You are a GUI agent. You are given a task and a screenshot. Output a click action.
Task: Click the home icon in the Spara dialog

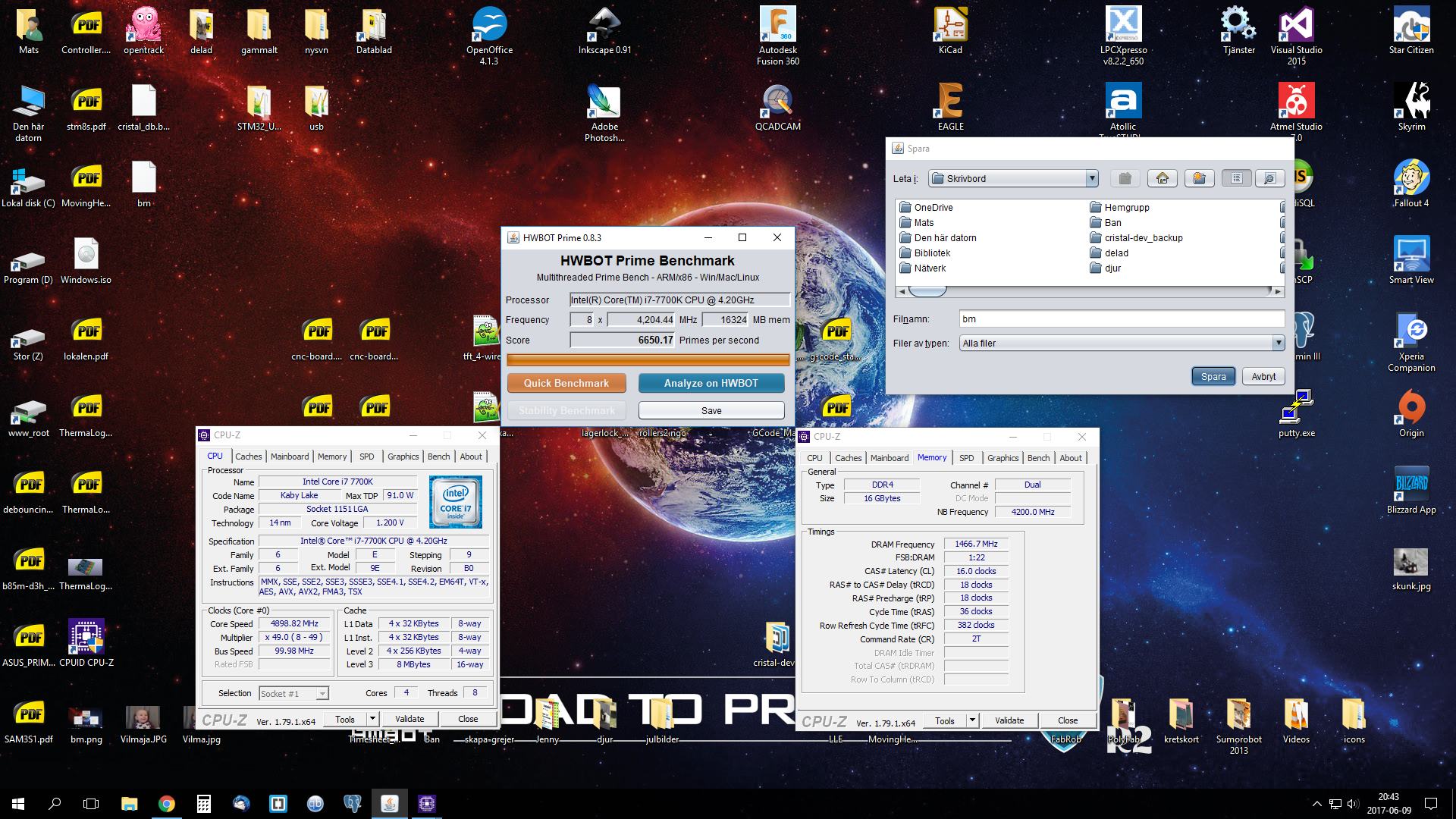click(1162, 178)
